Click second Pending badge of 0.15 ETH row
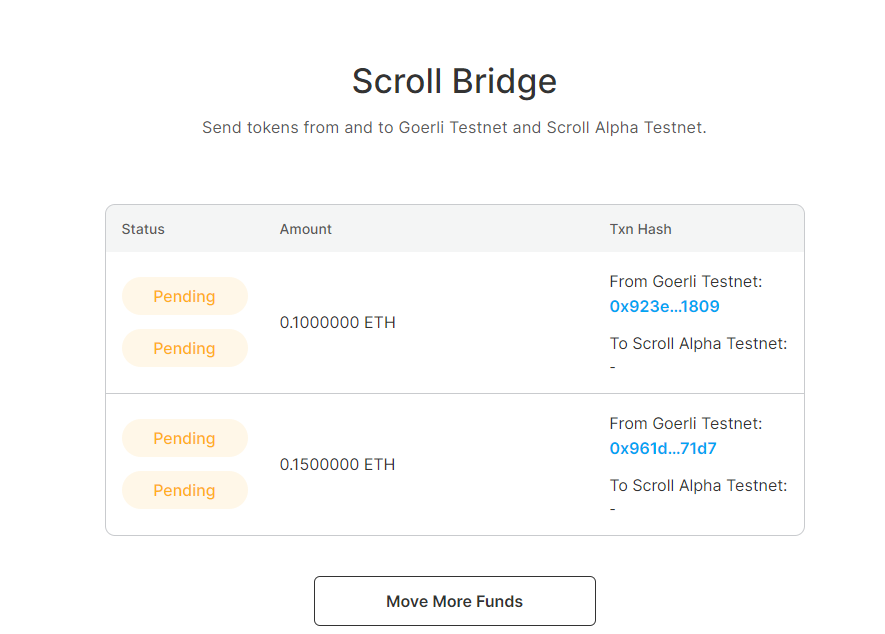Viewport: 885px width, 634px height. (185, 490)
